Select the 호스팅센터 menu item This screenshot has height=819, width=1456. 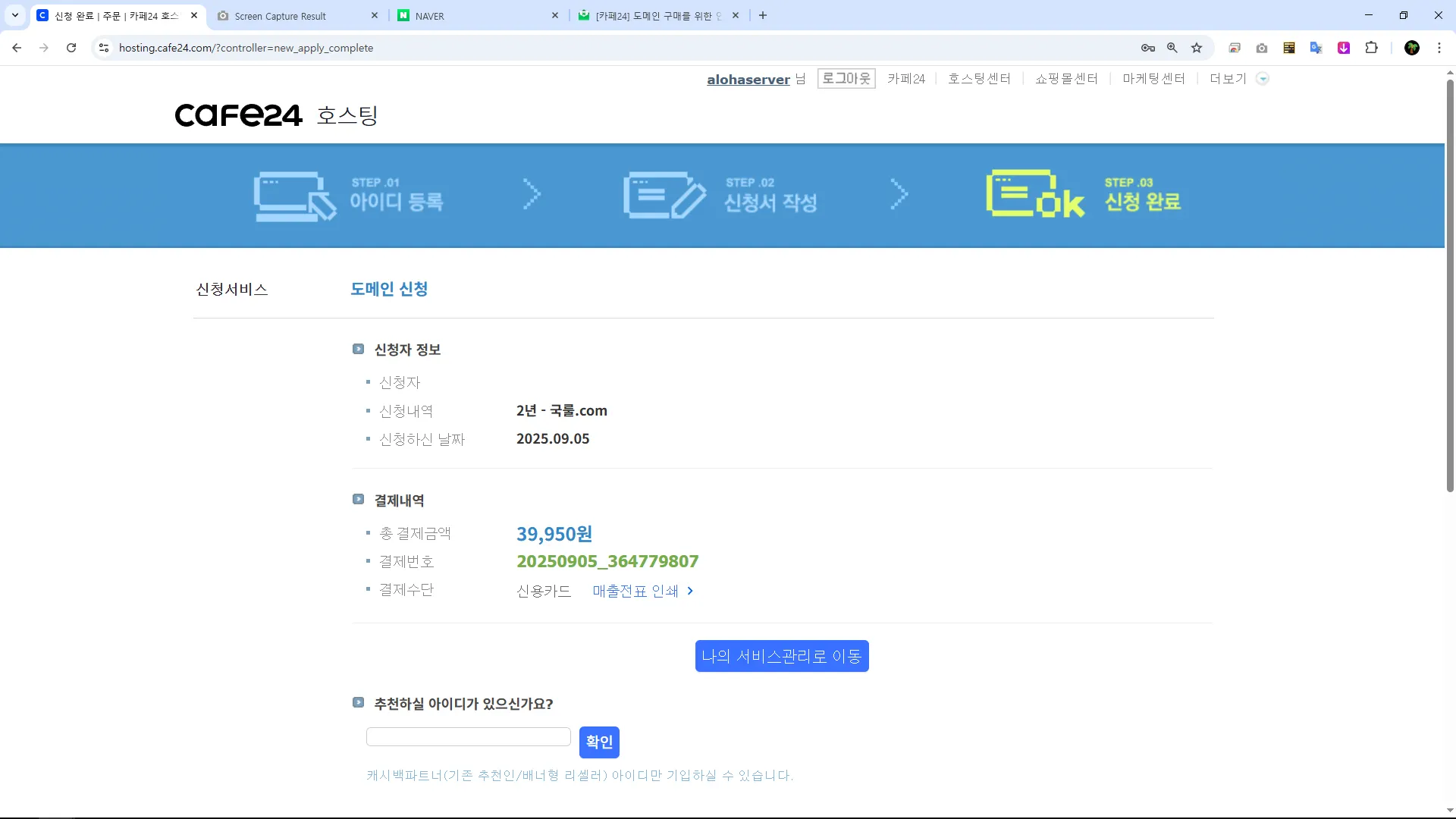(979, 79)
